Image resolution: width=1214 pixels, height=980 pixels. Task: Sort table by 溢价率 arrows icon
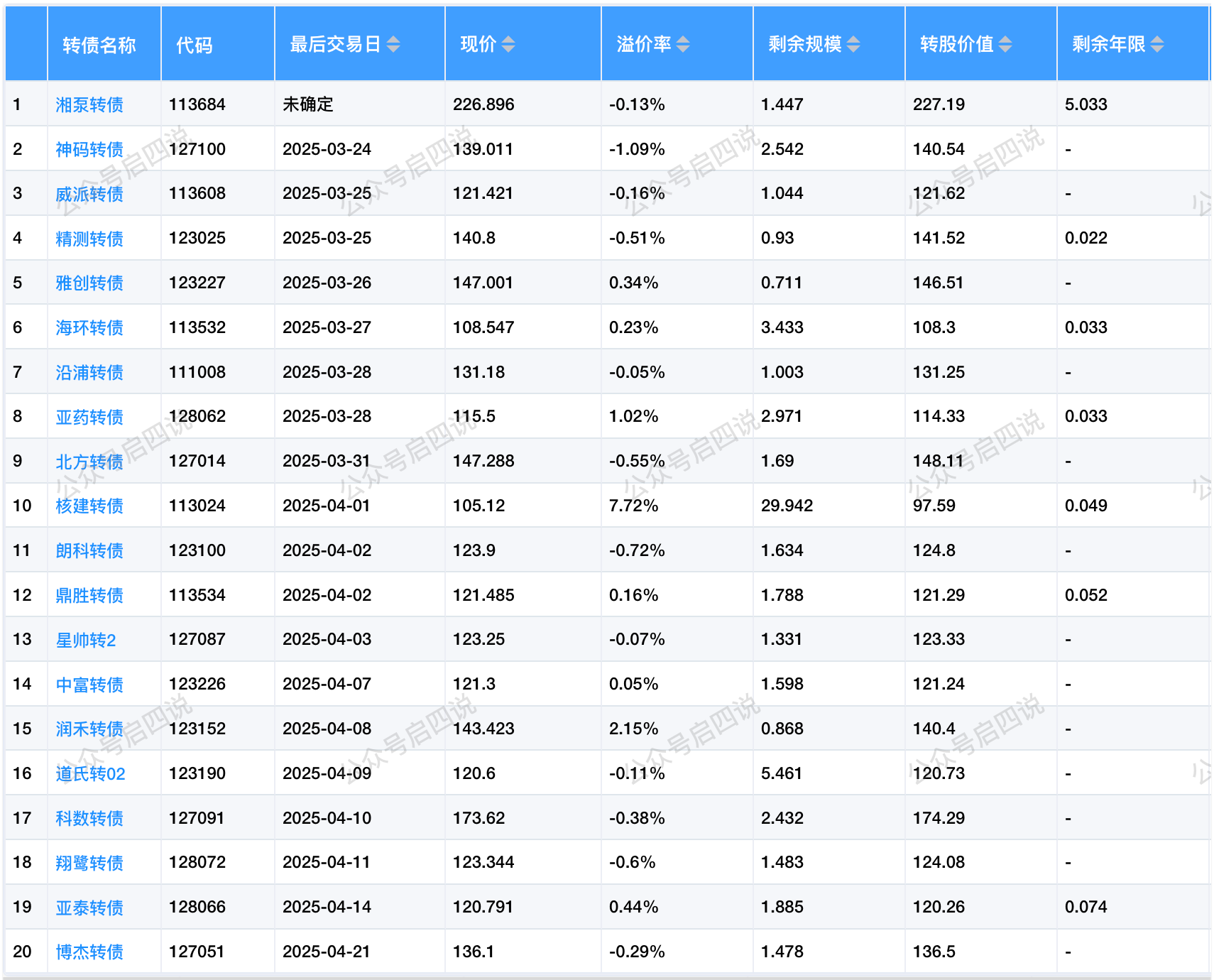tap(683, 45)
